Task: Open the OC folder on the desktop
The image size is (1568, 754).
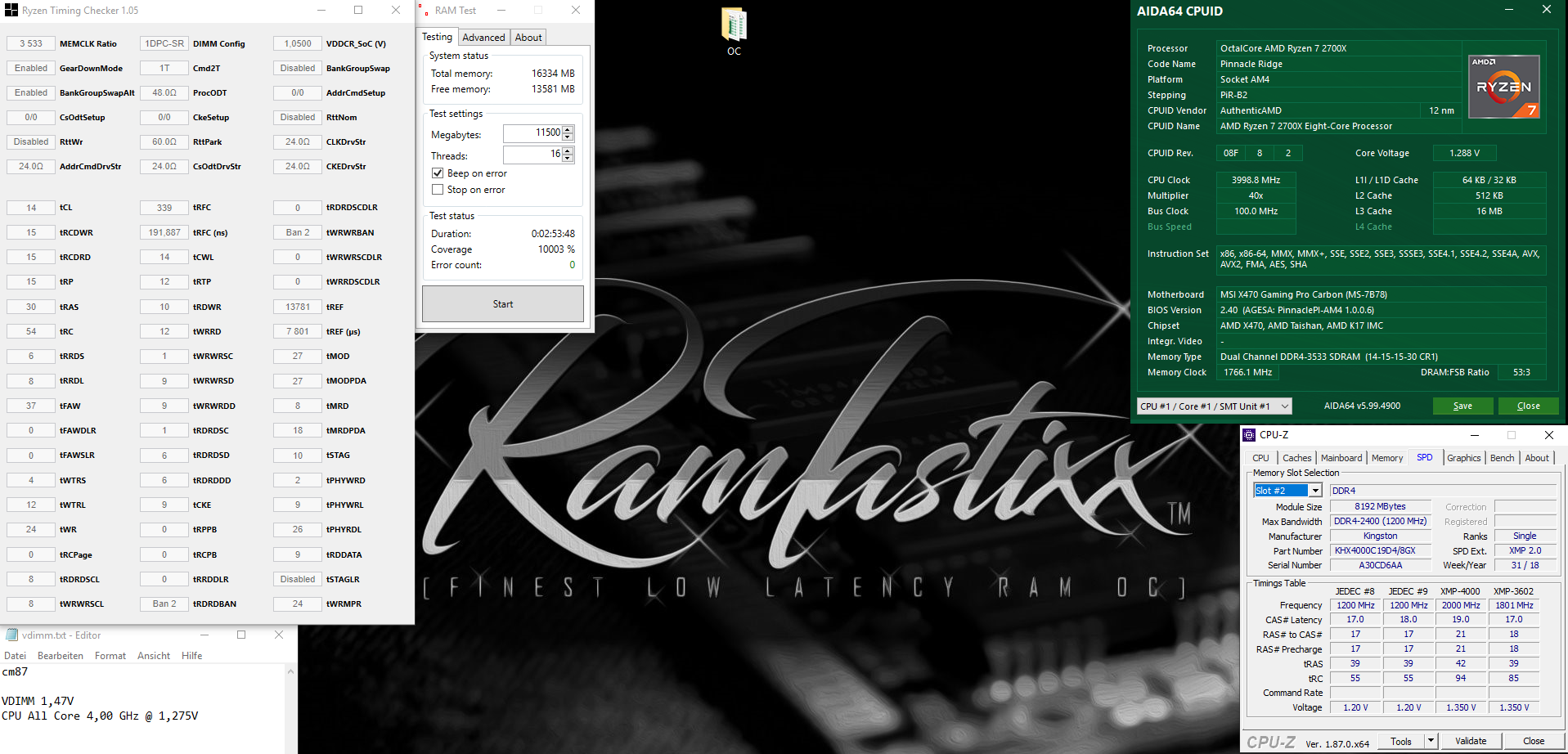Action: point(734,31)
